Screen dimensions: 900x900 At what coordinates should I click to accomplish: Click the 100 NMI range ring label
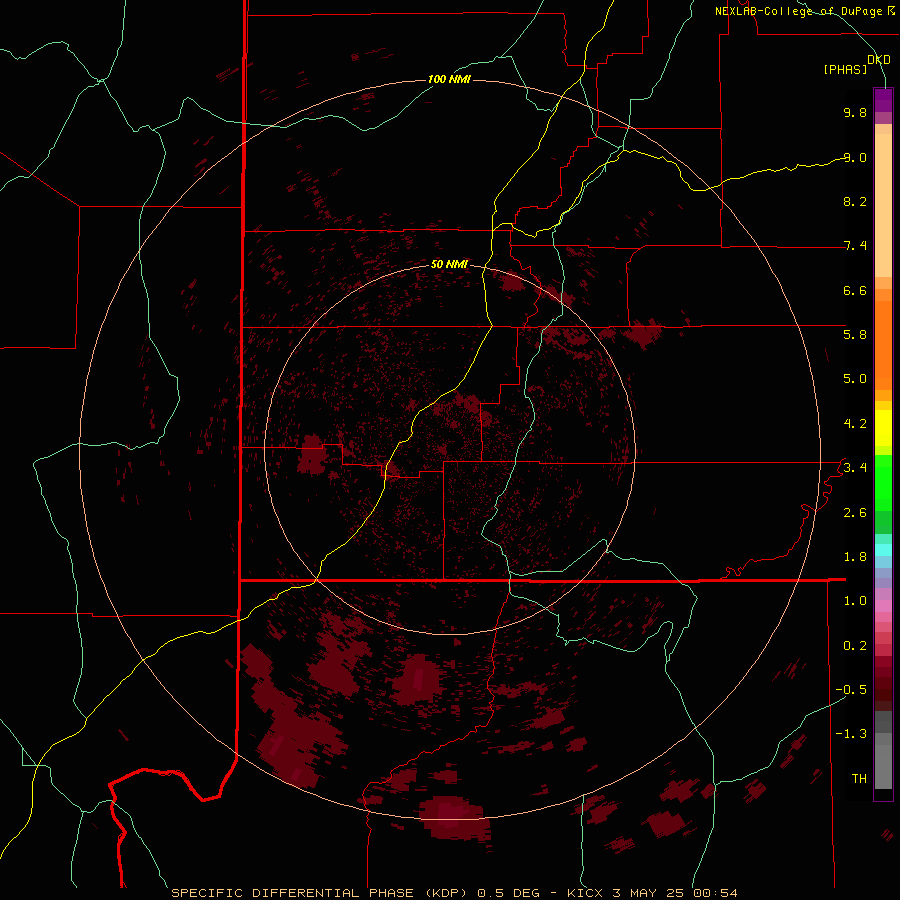(449, 79)
